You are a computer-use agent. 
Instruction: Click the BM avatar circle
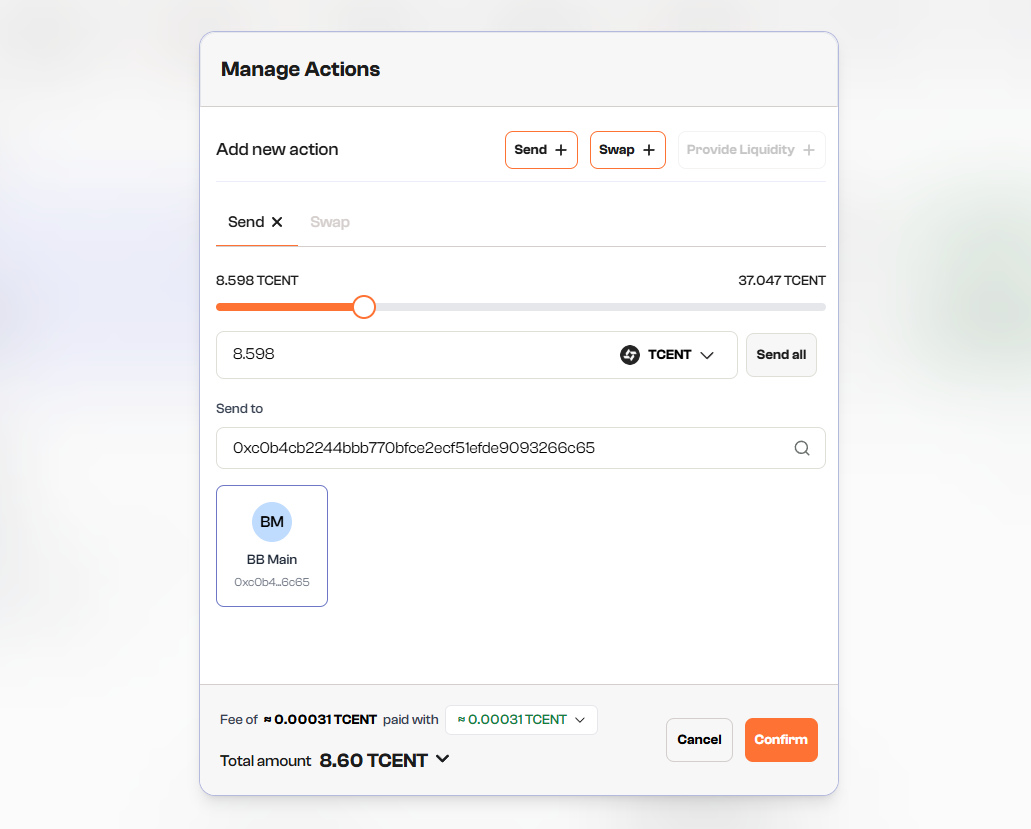click(272, 522)
